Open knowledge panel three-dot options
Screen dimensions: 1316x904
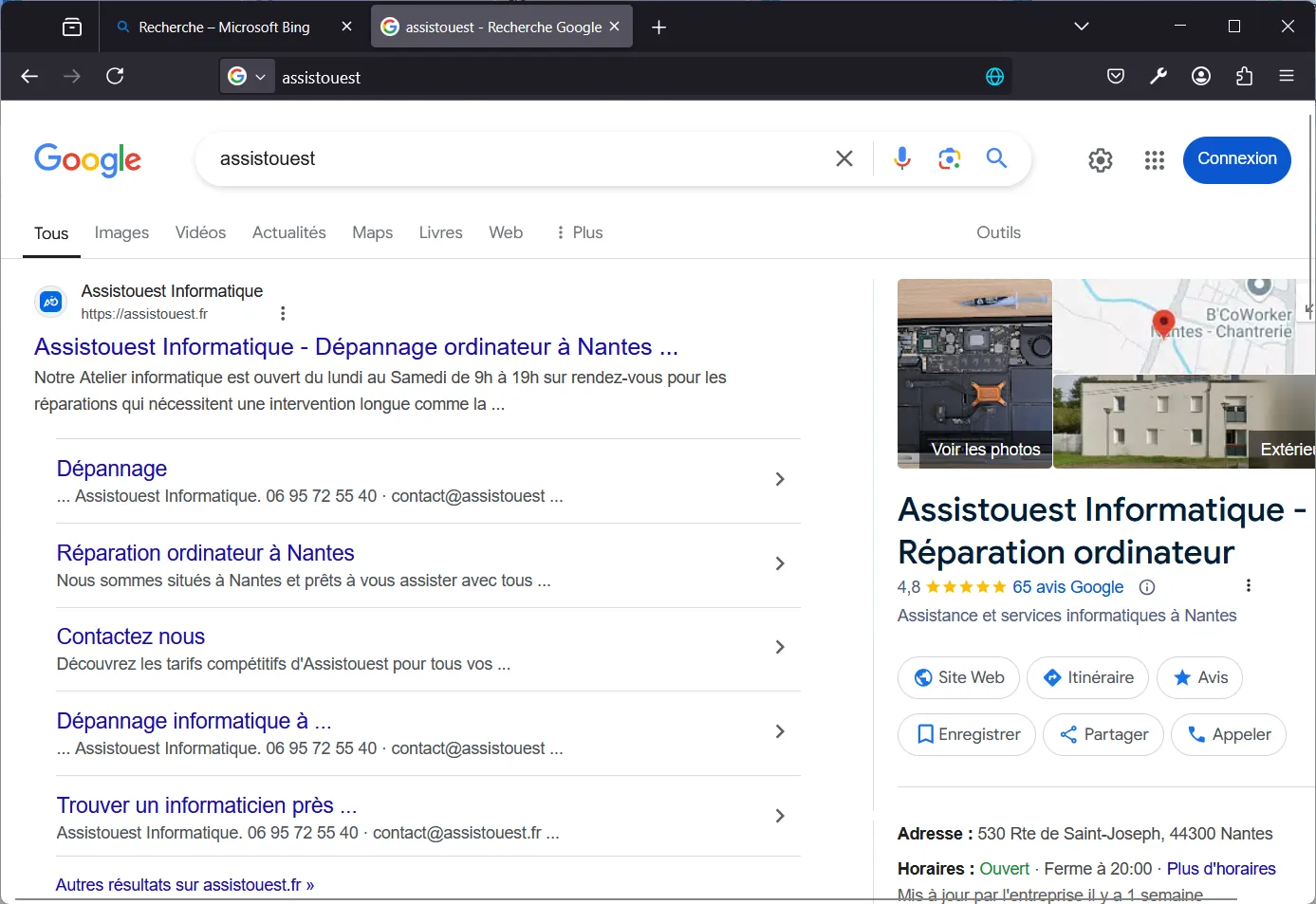coord(1249,585)
